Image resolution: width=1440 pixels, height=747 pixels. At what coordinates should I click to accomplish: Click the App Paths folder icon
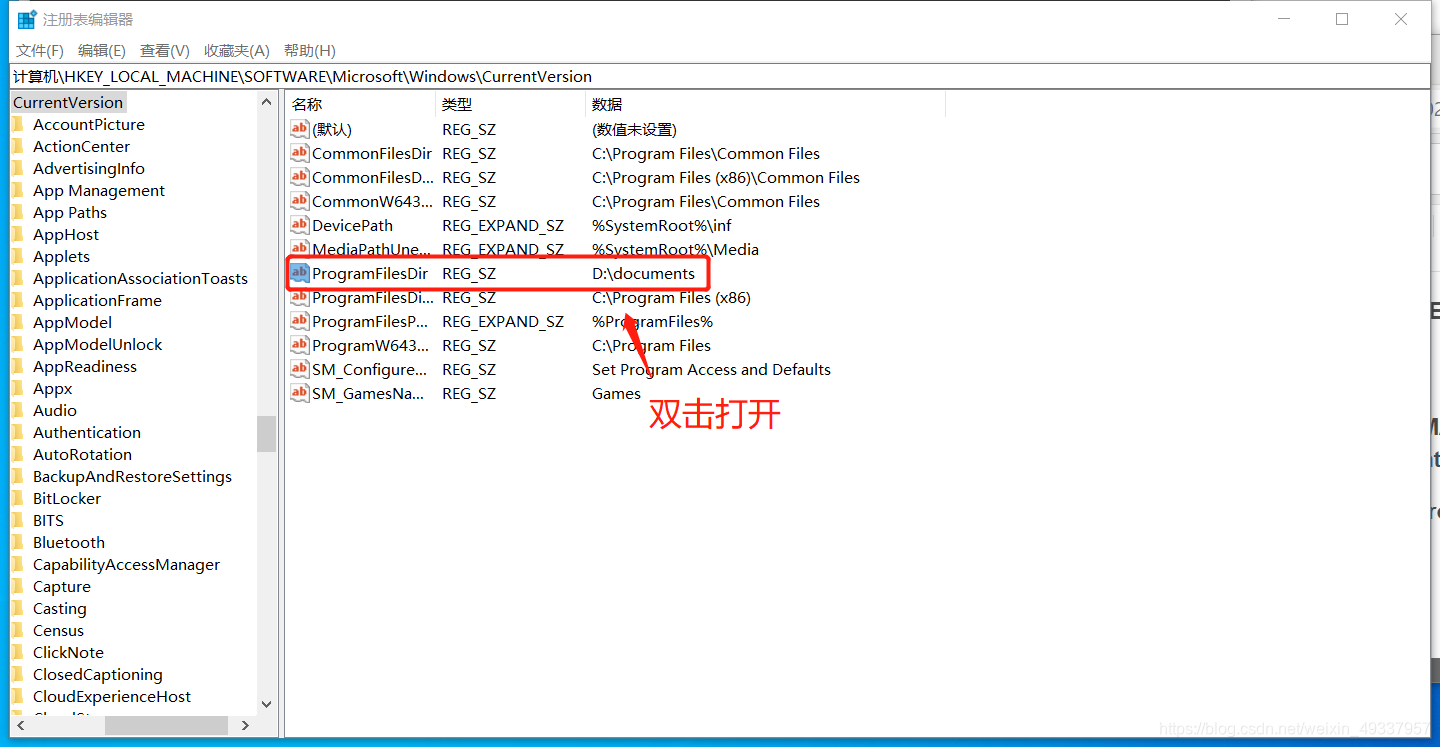17,212
